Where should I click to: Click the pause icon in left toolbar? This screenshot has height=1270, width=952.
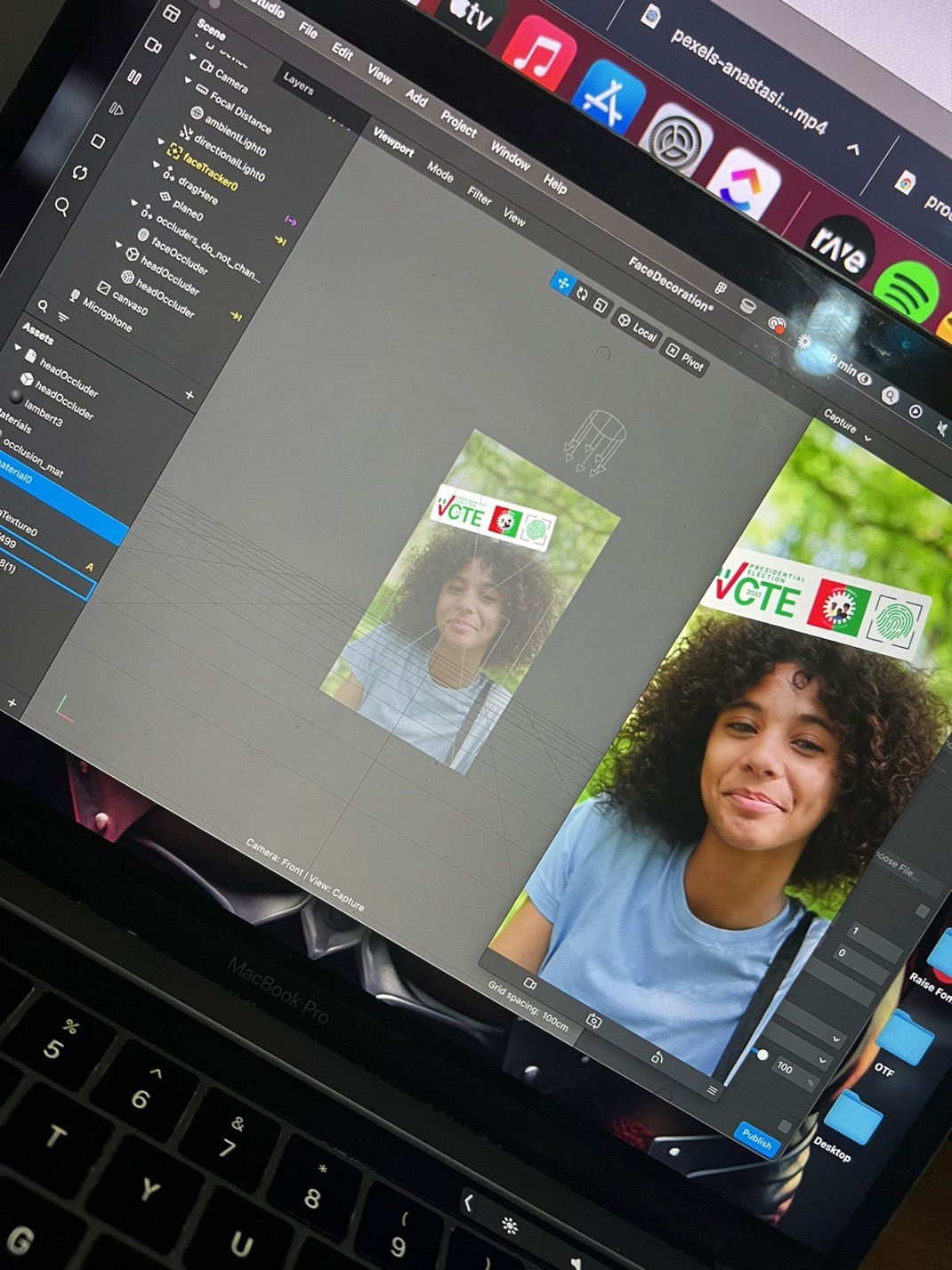click(x=134, y=77)
